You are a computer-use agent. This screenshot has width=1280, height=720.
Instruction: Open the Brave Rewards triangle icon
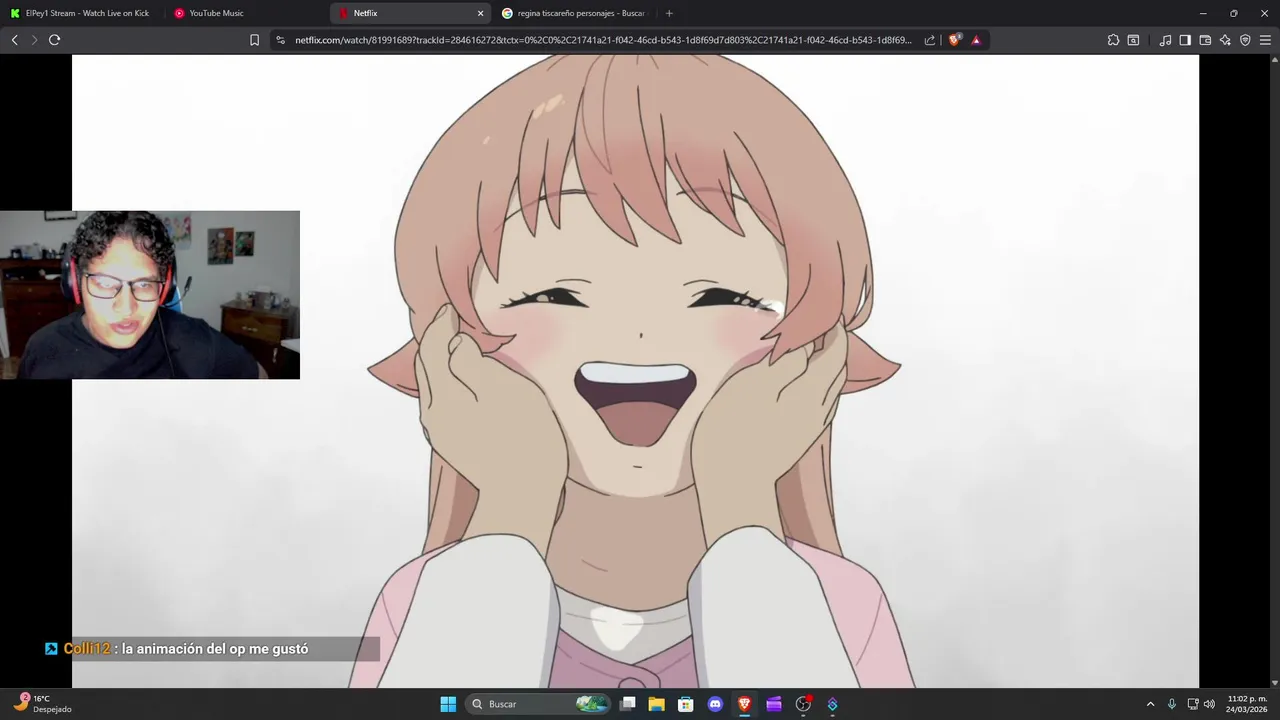point(976,40)
